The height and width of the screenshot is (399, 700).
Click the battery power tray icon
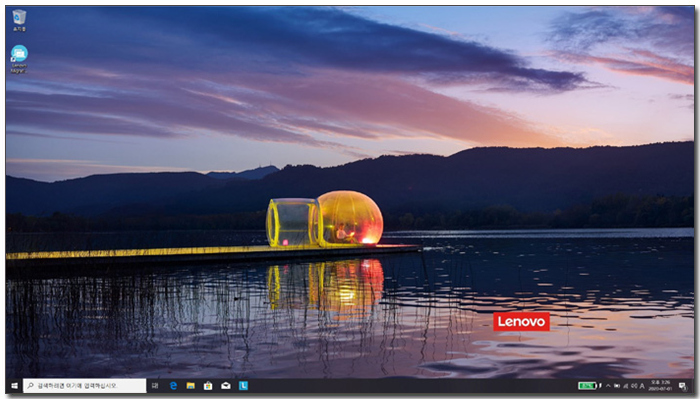tap(617, 386)
